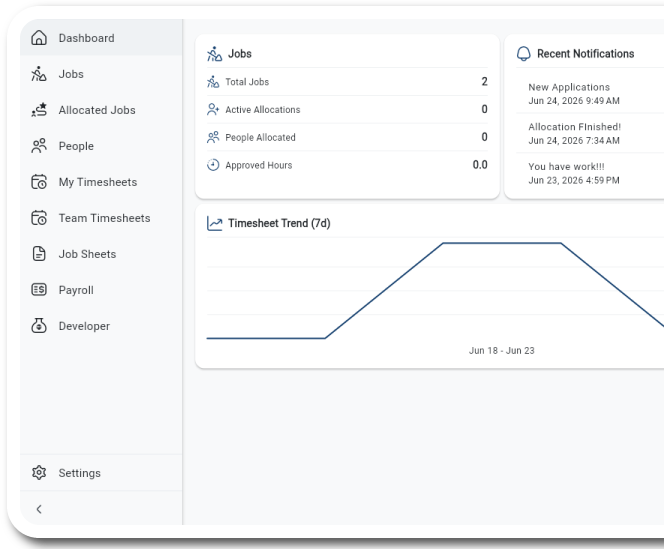Viewport: 664px width, 549px height.
Task: Click the Total Jobs label
Action: pos(247,82)
